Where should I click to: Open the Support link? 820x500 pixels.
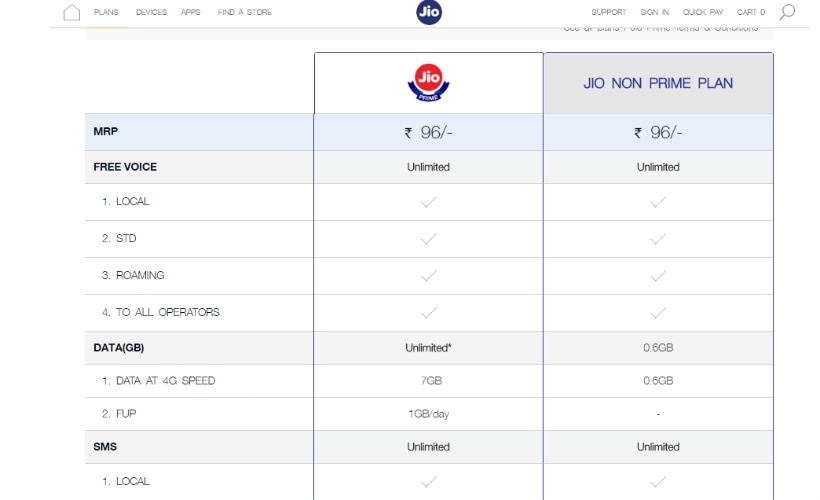click(609, 12)
